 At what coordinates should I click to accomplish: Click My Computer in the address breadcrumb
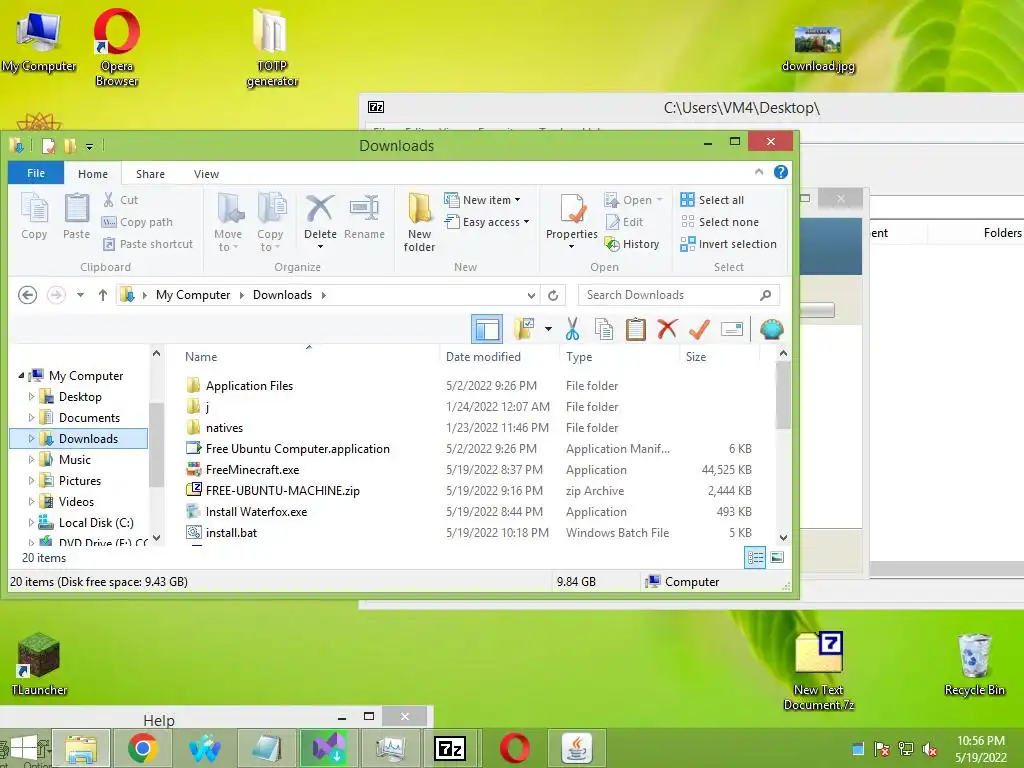pos(193,295)
